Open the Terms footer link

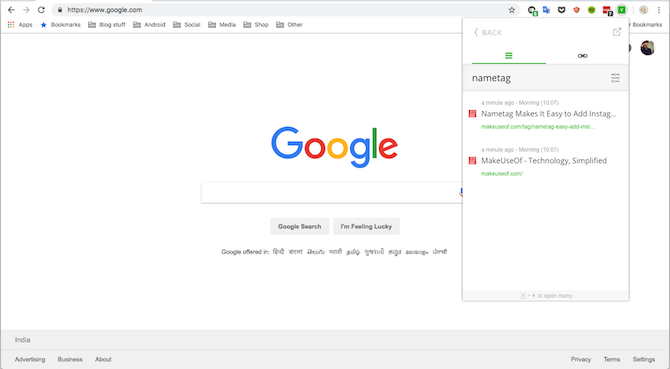pos(611,360)
